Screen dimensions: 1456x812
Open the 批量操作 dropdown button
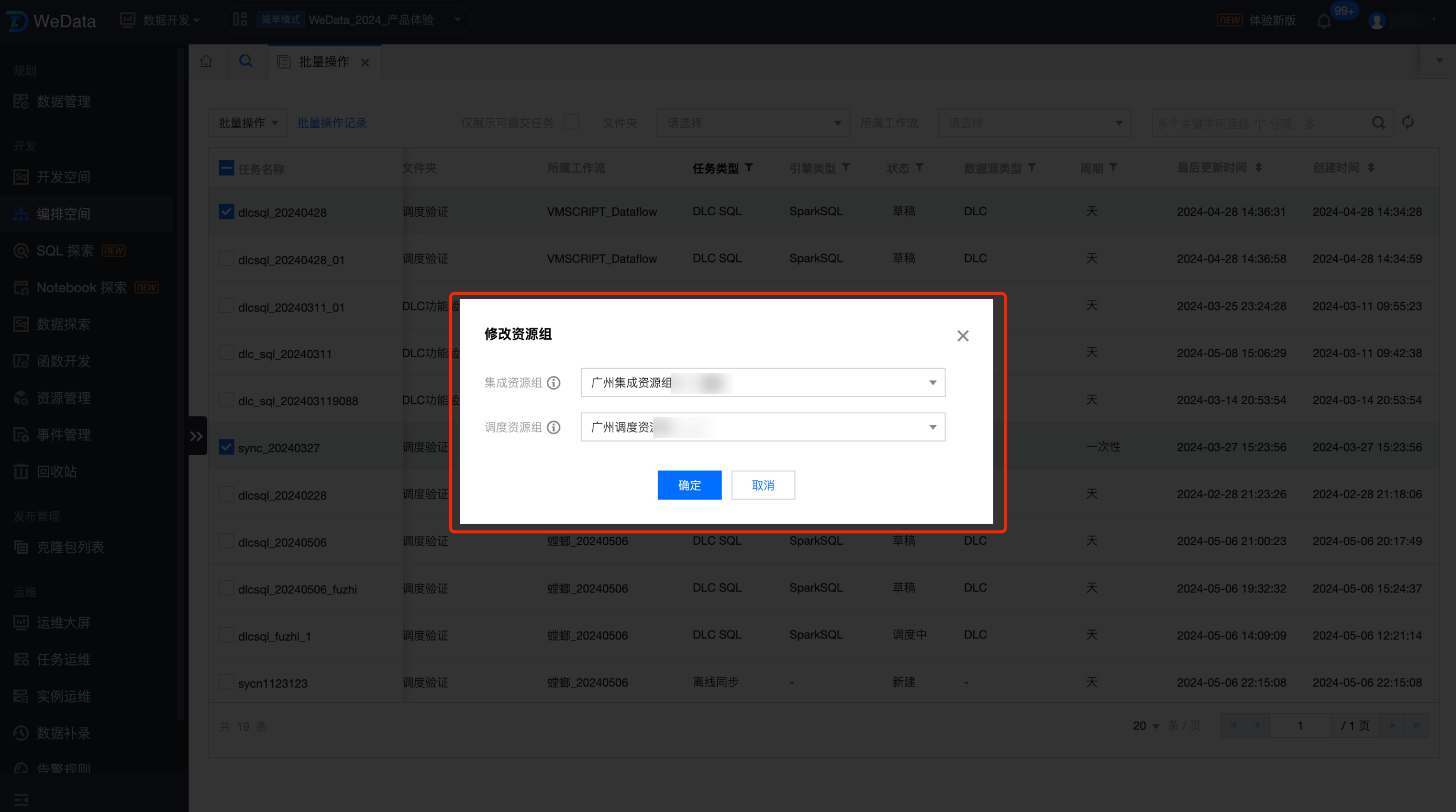pyautogui.click(x=247, y=122)
